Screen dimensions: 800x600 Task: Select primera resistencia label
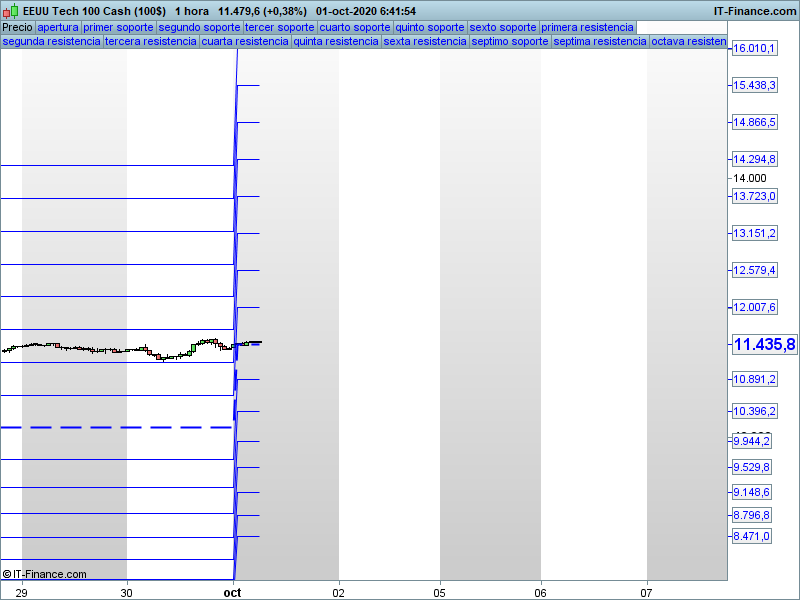pos(588,28)
